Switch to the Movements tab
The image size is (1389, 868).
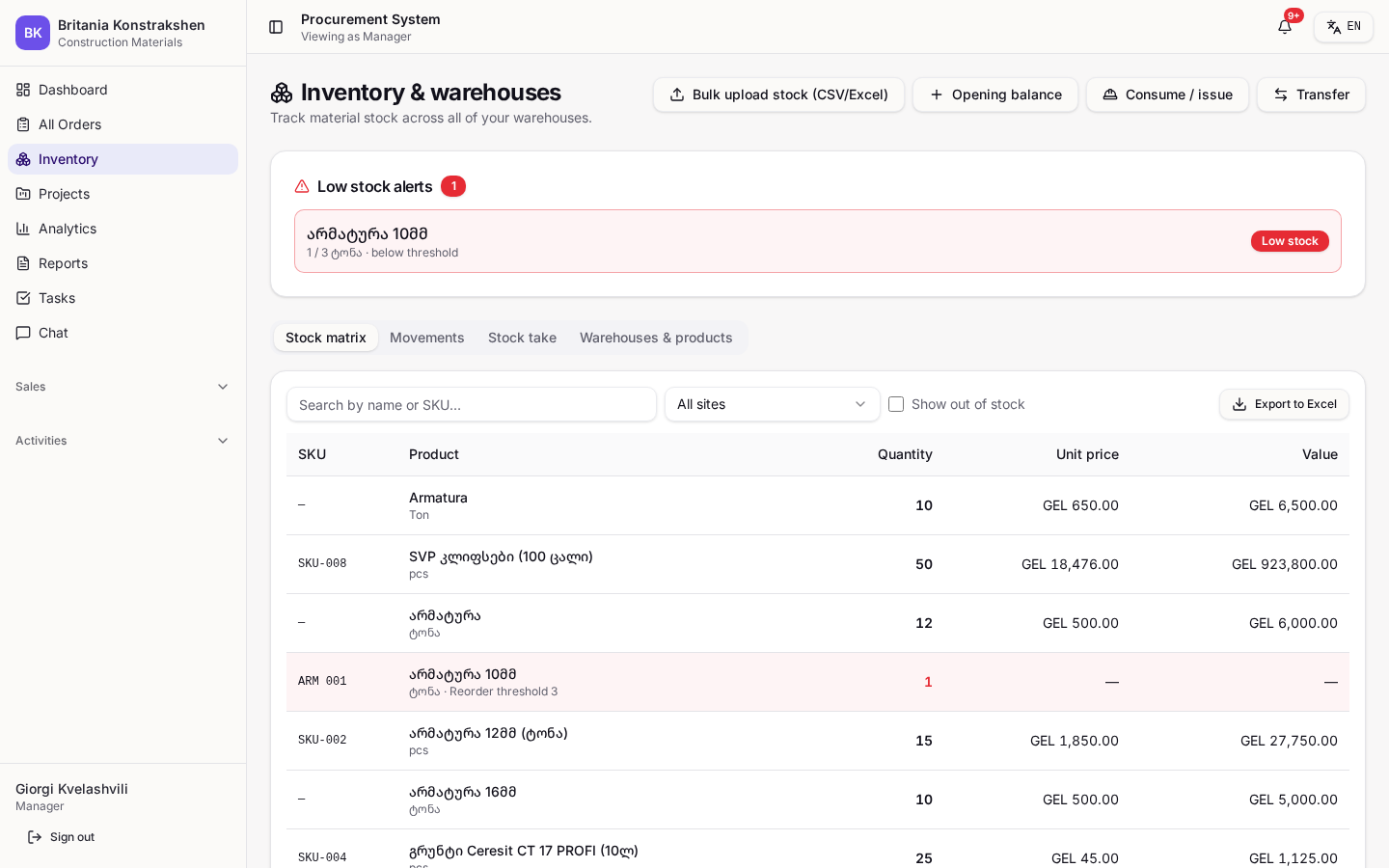point(427,338)
